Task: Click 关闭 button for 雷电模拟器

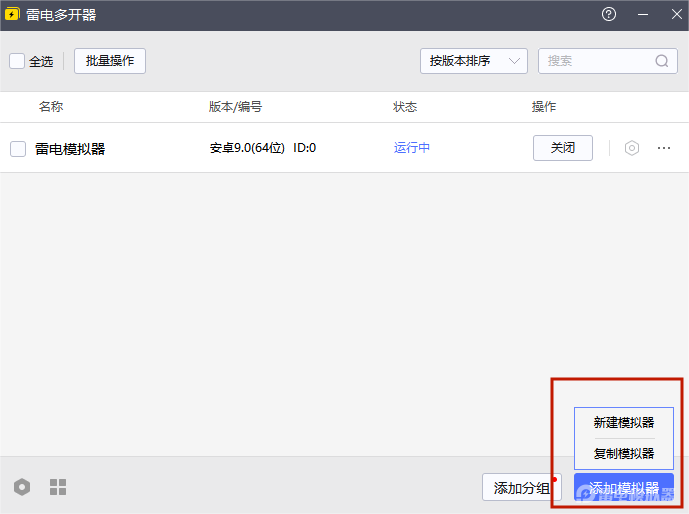Action: pyautogui.click(x=563, y=148)
